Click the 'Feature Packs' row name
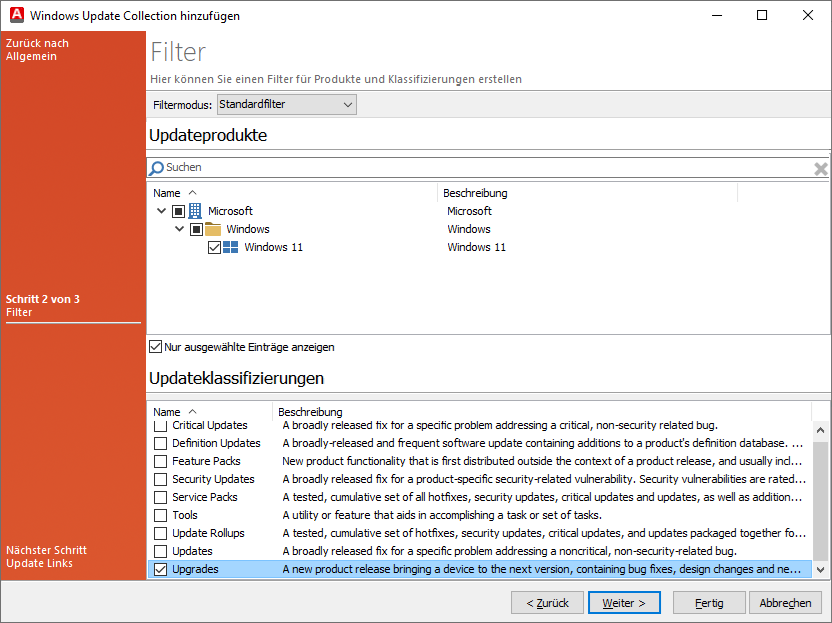The height and width of the screenshot is (623, 832). point(206,461)
